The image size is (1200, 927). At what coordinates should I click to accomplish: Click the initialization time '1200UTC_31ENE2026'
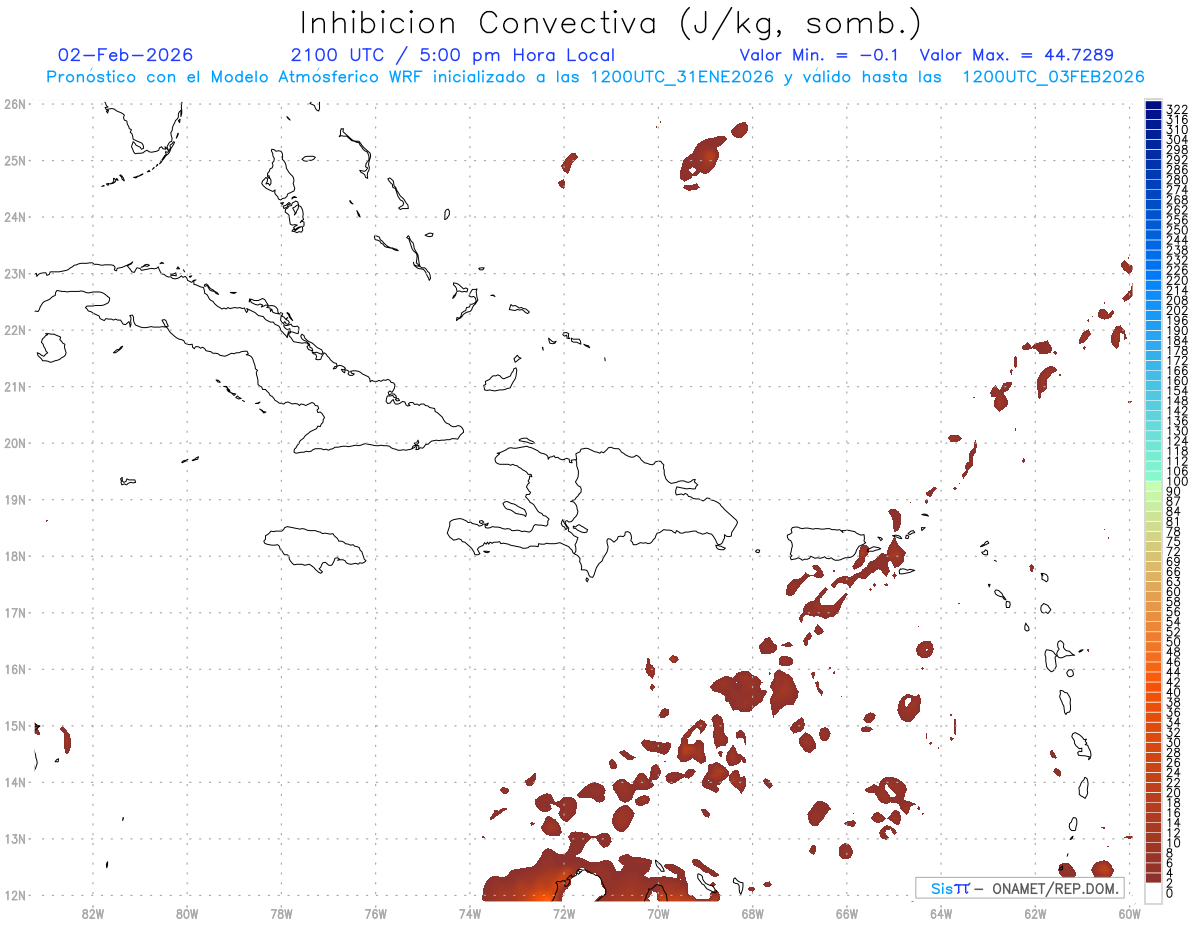[682, 77]
